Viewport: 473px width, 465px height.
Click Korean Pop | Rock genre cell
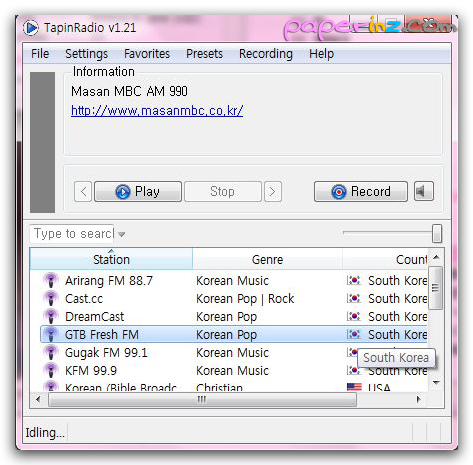coord(245,298)
